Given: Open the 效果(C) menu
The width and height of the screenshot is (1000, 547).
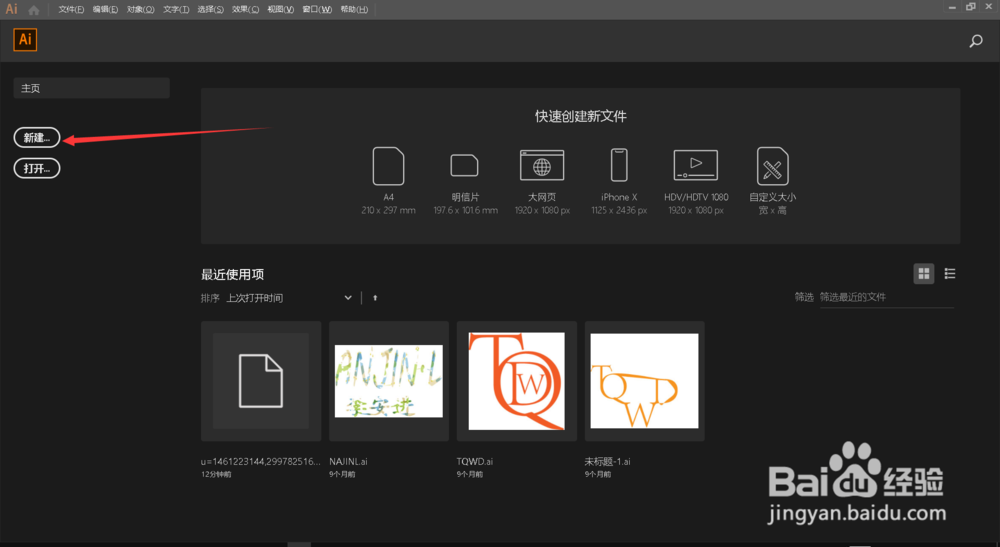Looking at the screenshot, I should 246,10.
